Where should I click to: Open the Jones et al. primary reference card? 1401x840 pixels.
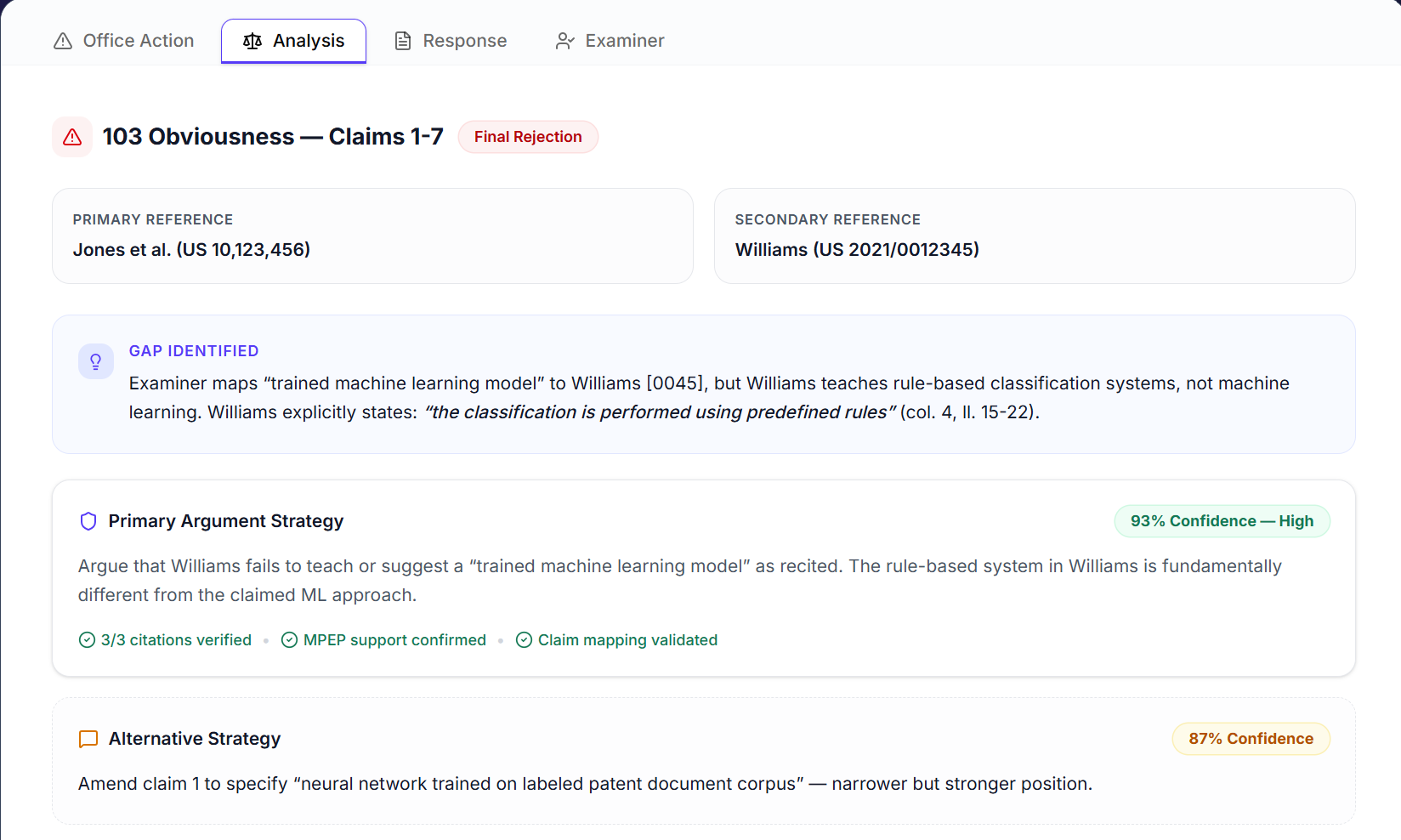(x=372, y=236)
